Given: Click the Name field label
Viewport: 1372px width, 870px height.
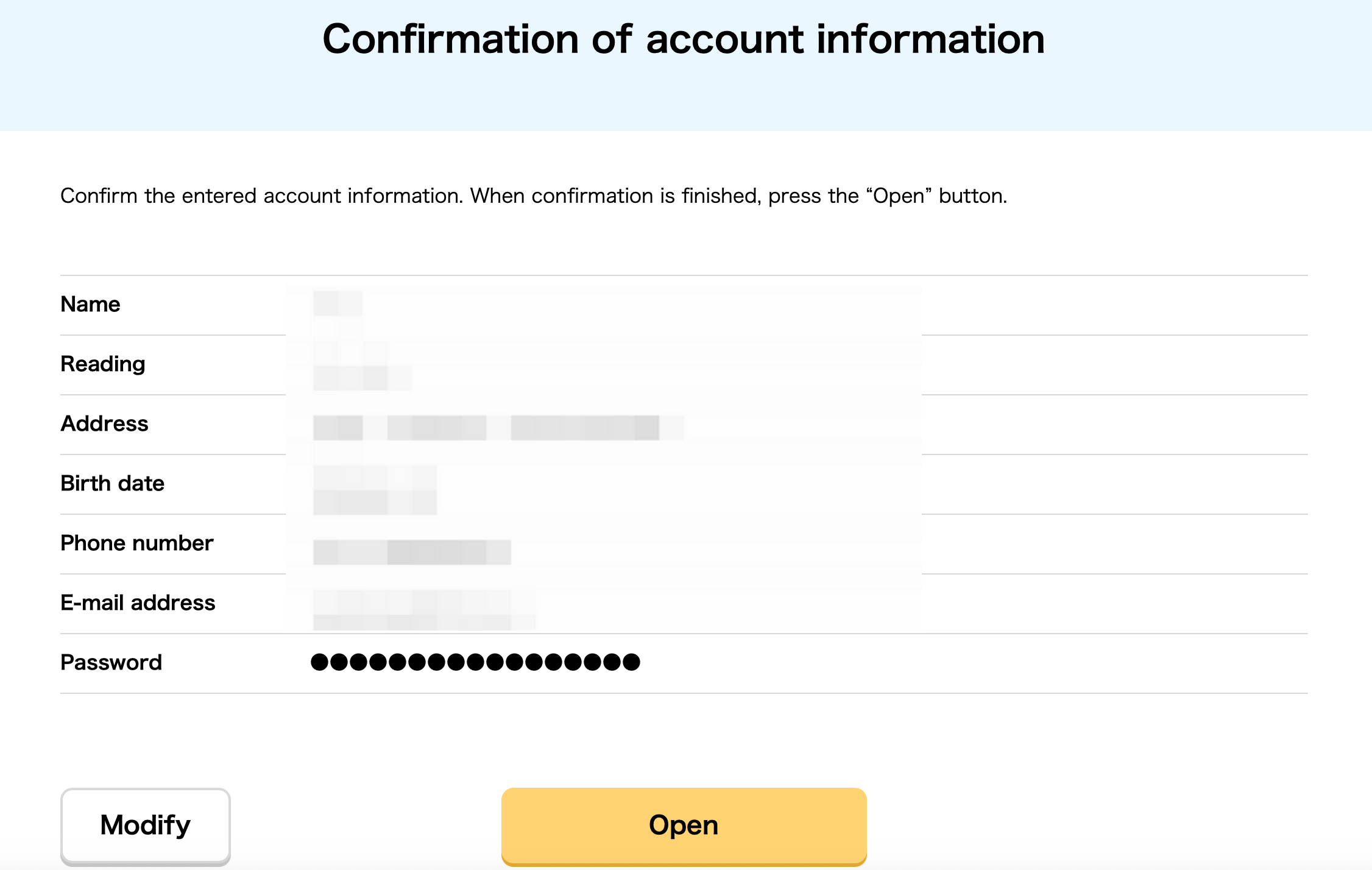Looking at the screenshot, I should point(90,304).
